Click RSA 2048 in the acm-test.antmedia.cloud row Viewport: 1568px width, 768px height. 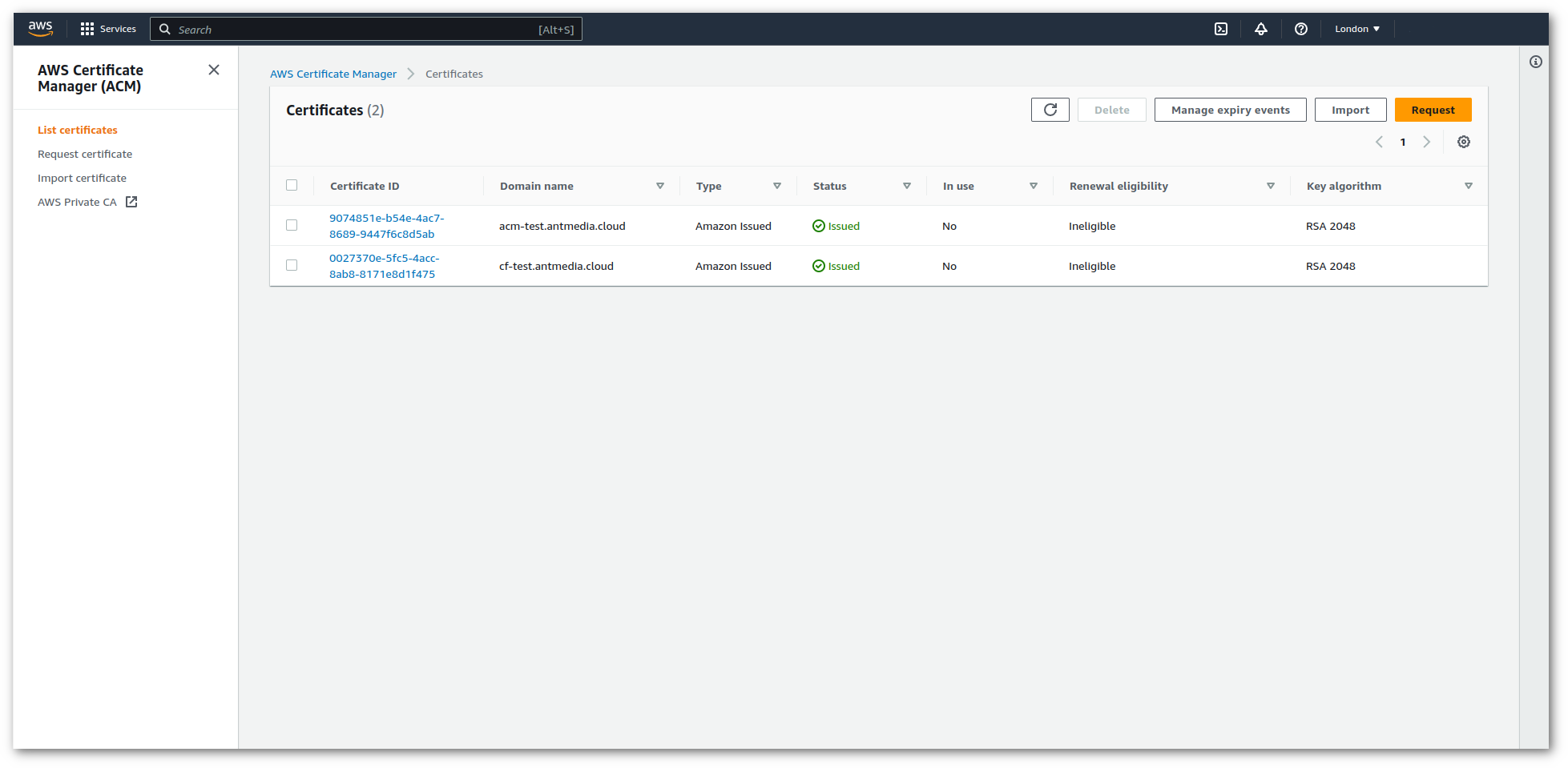coord(1331,226)
